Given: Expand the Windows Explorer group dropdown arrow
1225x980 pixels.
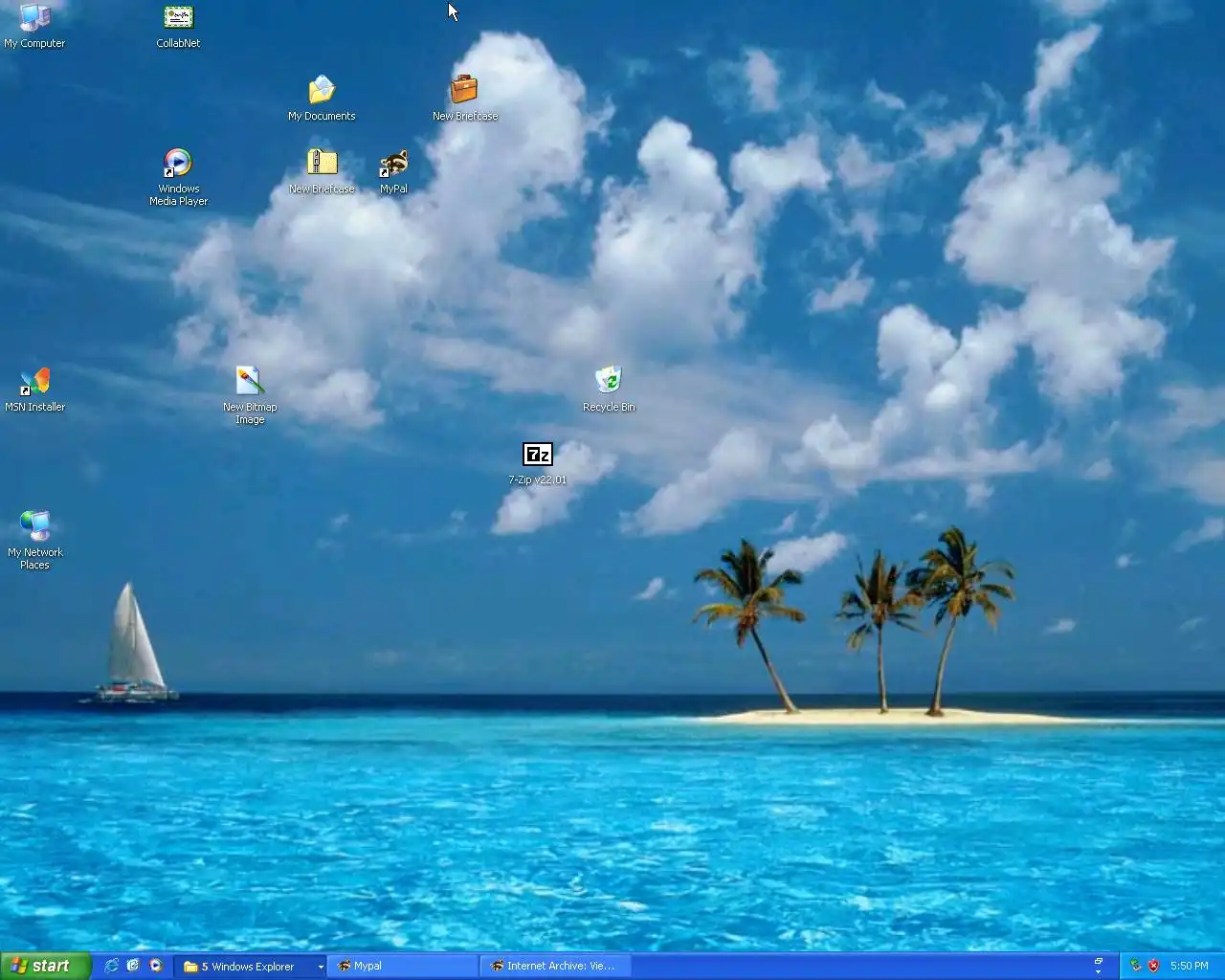Looking at the screenshot, I should click(321, 967).
